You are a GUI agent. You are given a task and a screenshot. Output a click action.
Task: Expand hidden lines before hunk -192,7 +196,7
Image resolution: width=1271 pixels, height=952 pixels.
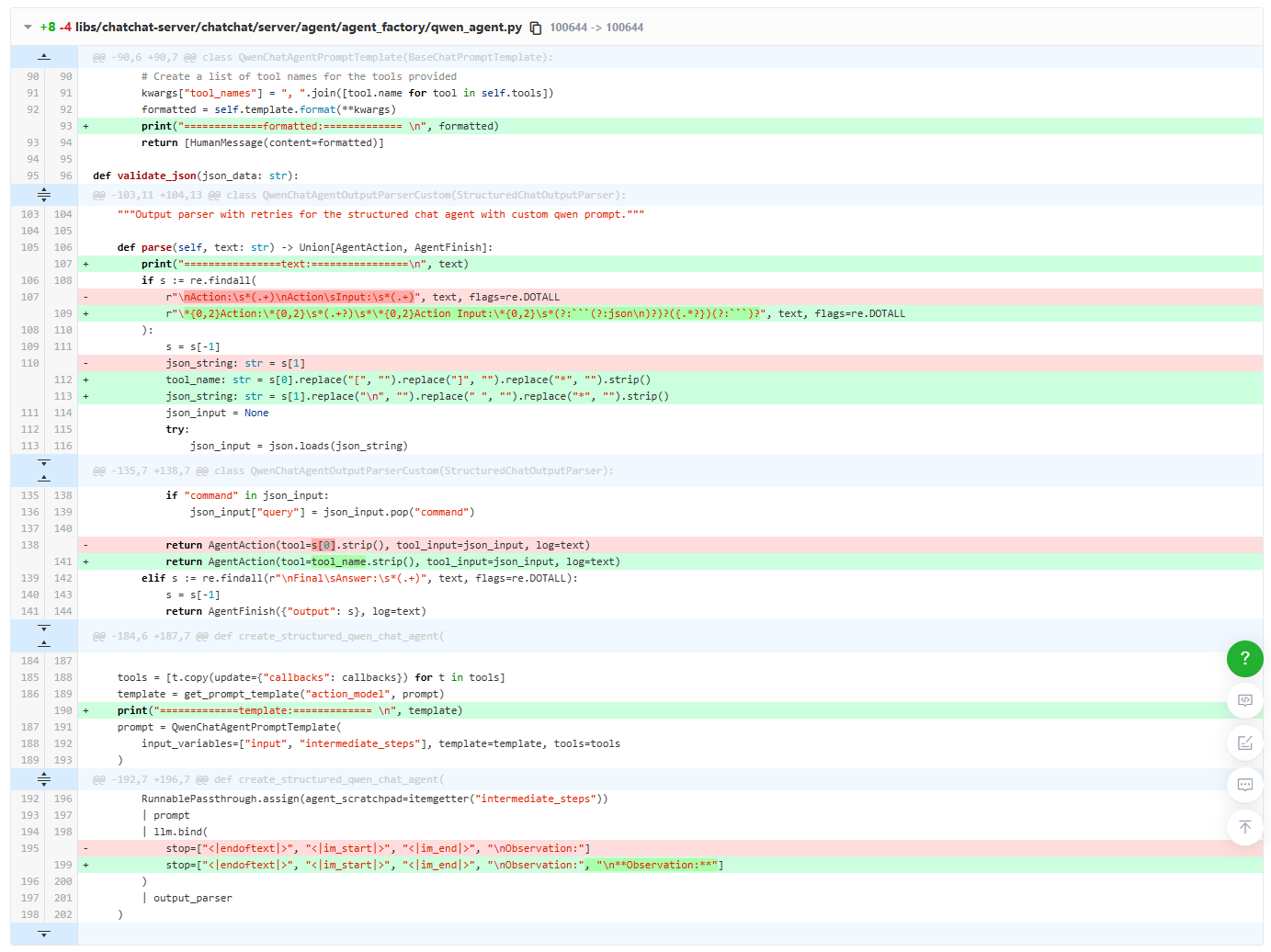click(x=43, y=779)
